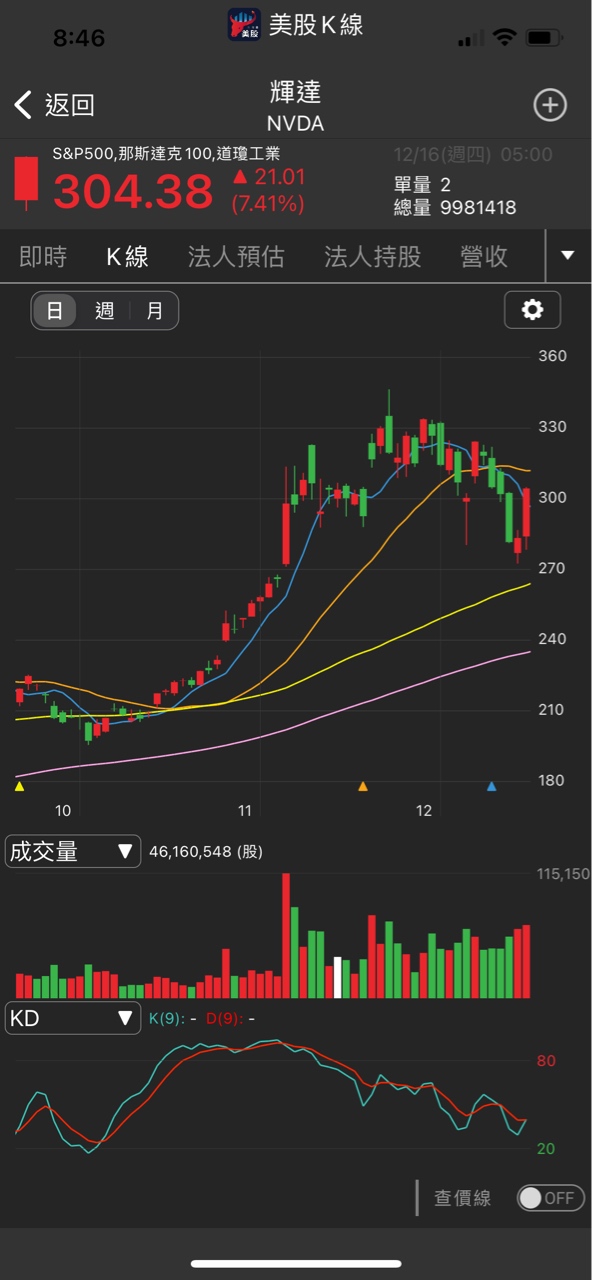Screen dimensions: 592x1280
Task: Tap the tallest red volume bar
Action: pyautogui.click(x=286, y=936)
